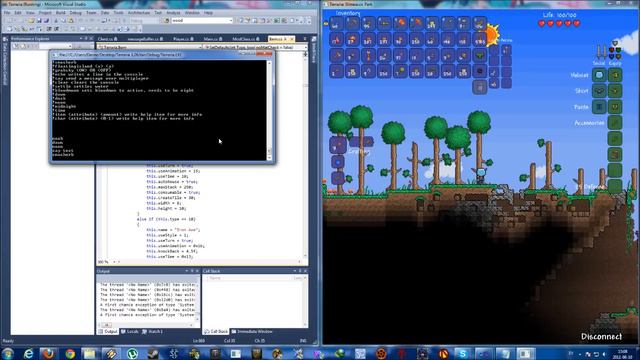The height and width of the screenshot is (360, 640).
Task: Close the active Item.cs tab
Action: (291, 39)
